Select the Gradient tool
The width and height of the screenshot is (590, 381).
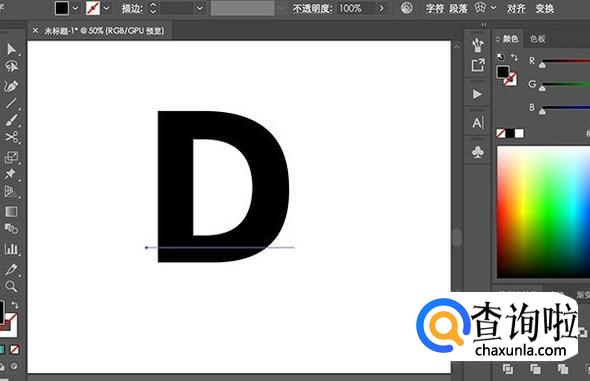[x=11, y=211]
